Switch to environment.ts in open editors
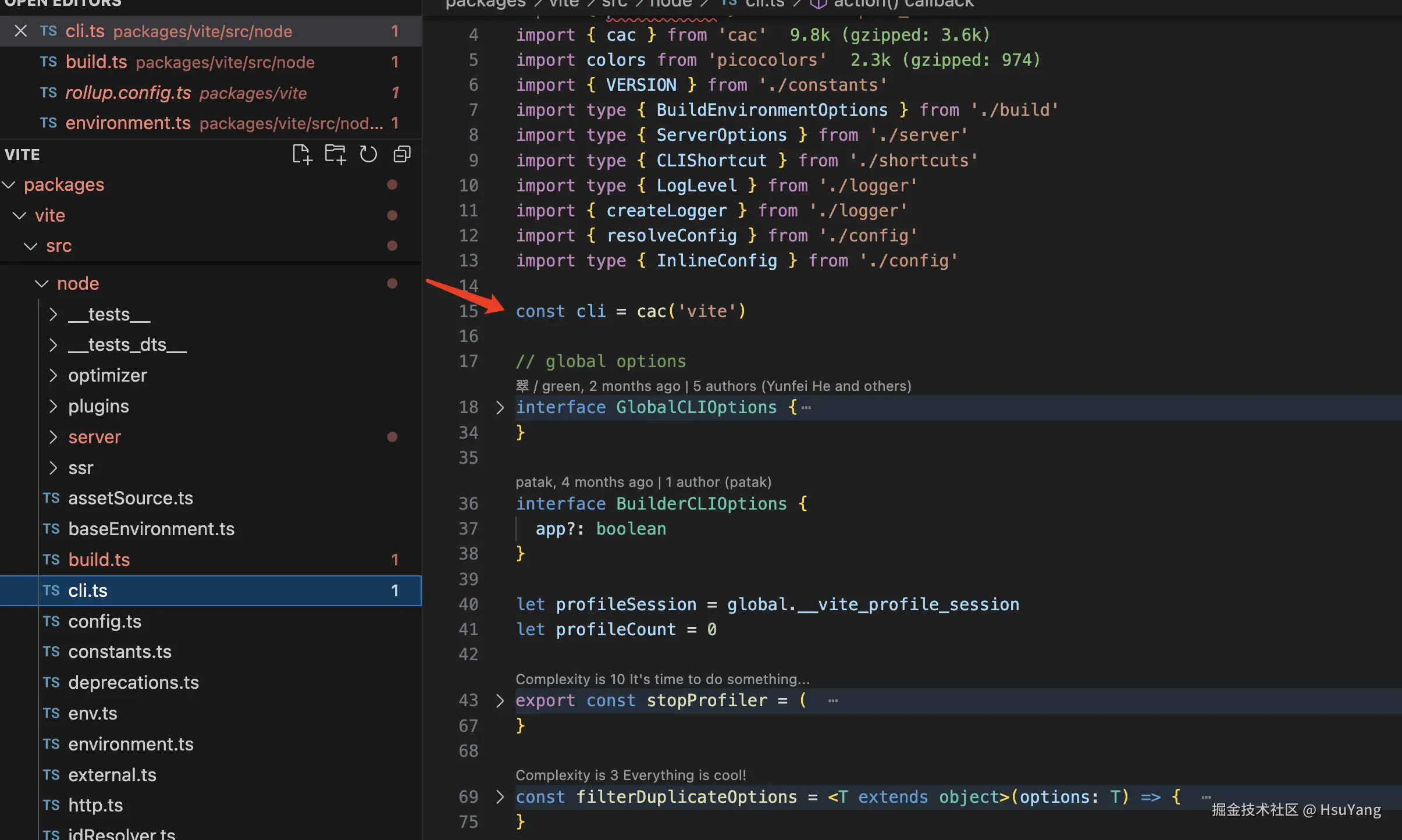Viewport: 1402px width, 840px height. tap(128, 123)
